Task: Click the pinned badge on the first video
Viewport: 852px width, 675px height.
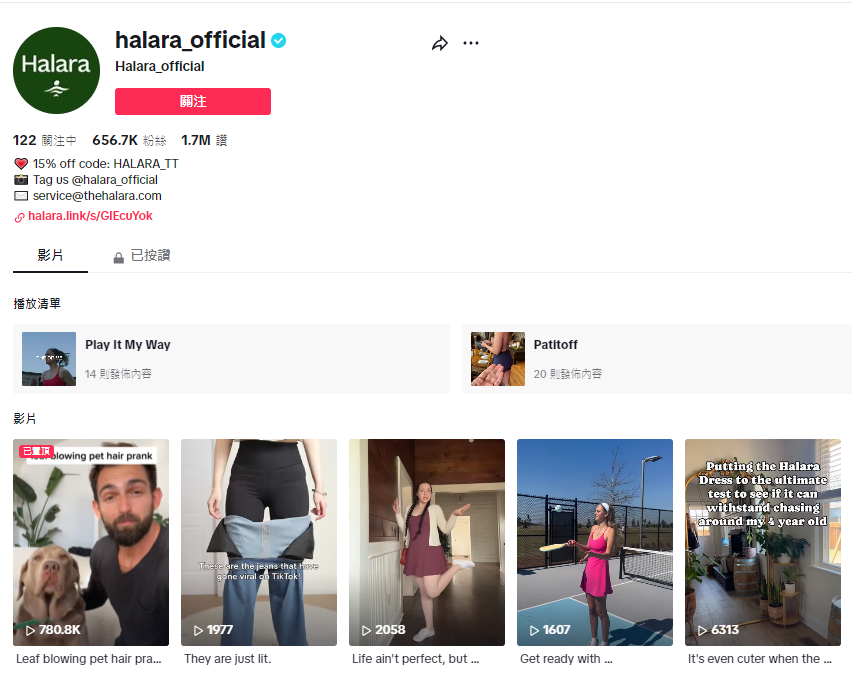Action: pyautogui.click(x=36, y=451)
